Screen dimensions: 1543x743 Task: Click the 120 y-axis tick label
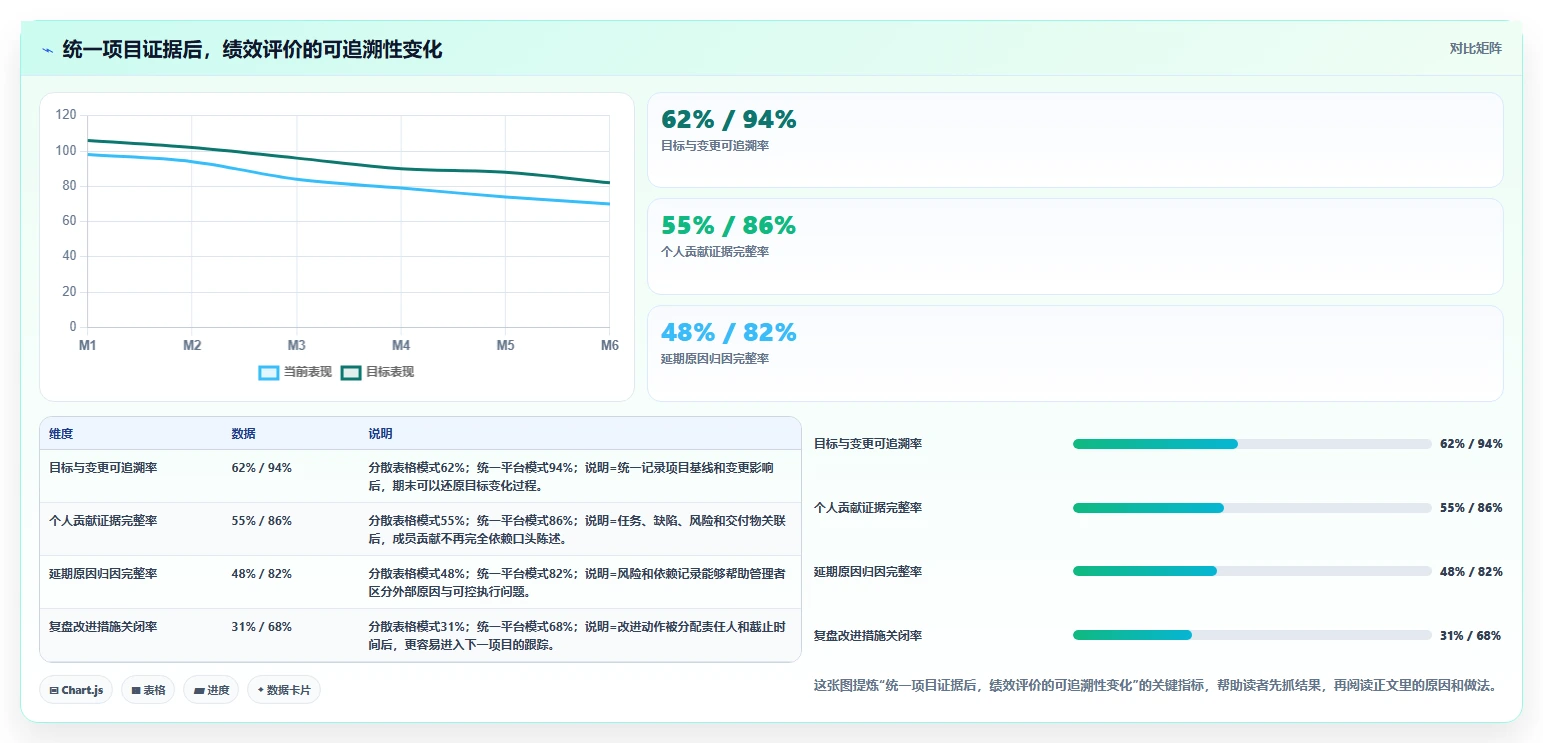66,115
